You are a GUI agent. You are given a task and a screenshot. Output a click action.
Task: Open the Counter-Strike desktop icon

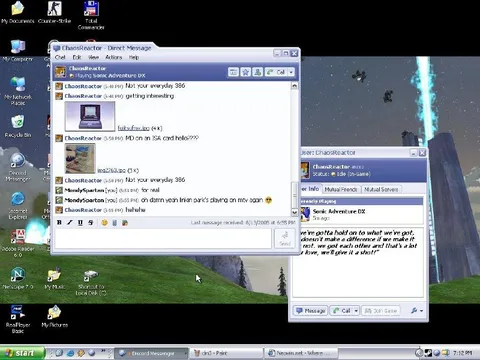click(x=54, y=13)
